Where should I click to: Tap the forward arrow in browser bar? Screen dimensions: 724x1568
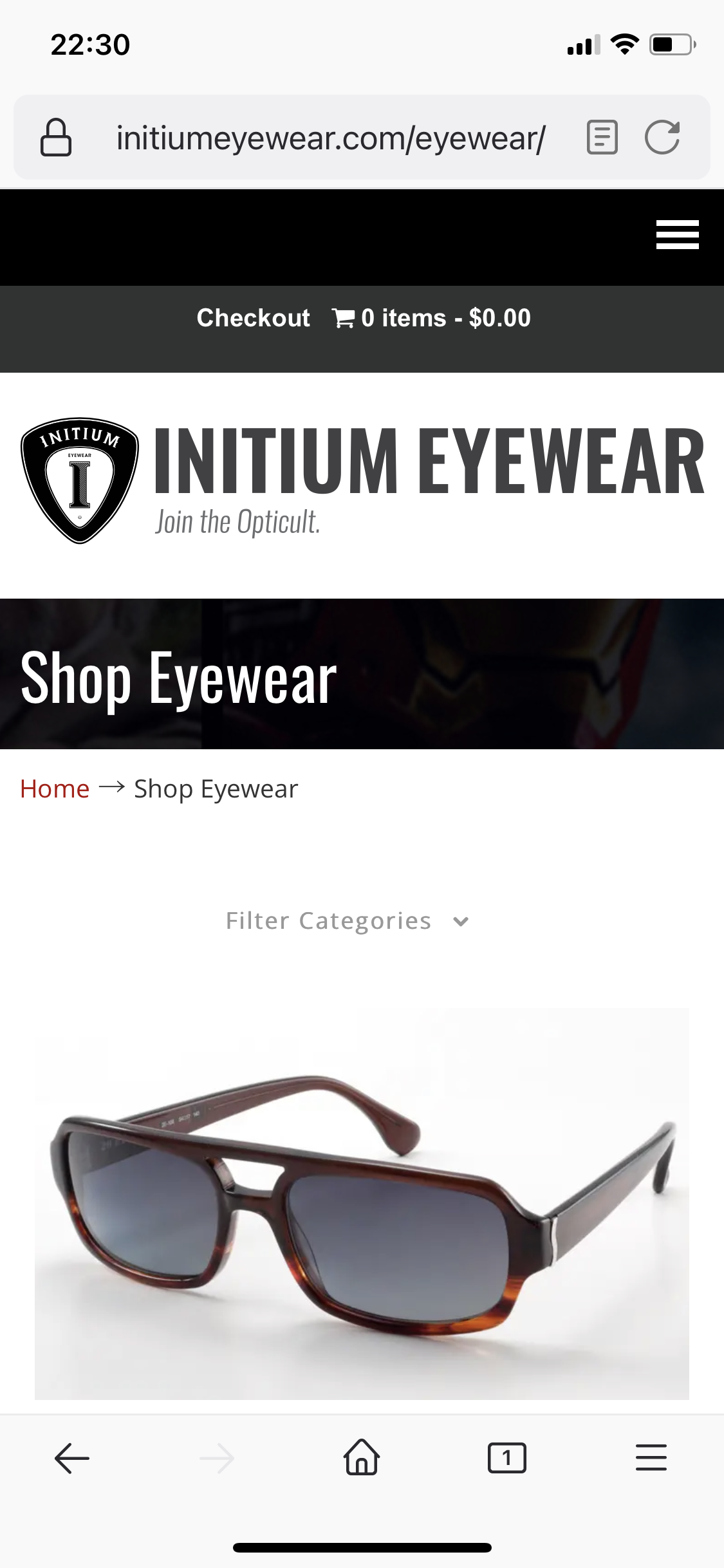[217, 1458]
